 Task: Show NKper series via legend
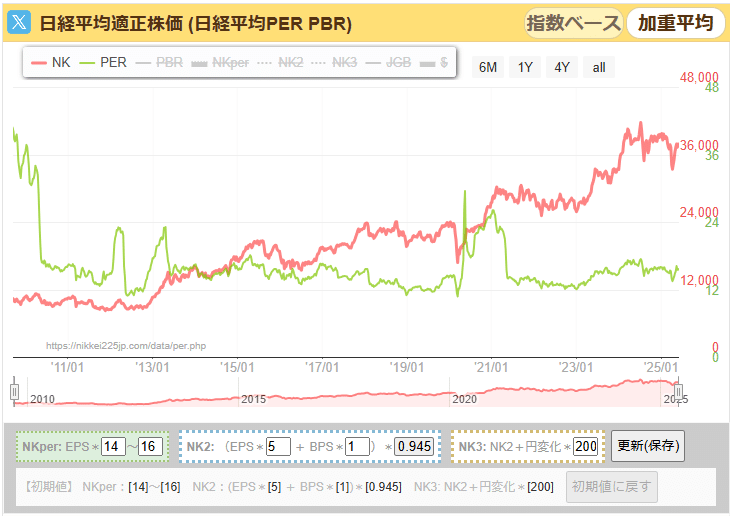(220, 62)
